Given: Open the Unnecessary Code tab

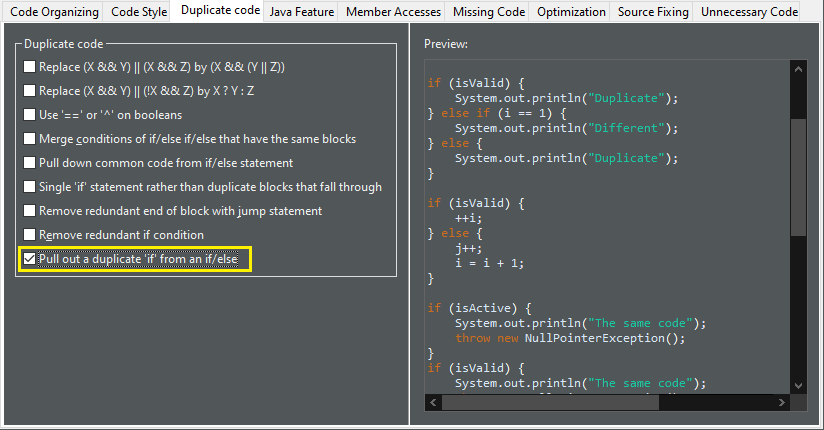Looking at the screenshot, I should coord(749,12).
